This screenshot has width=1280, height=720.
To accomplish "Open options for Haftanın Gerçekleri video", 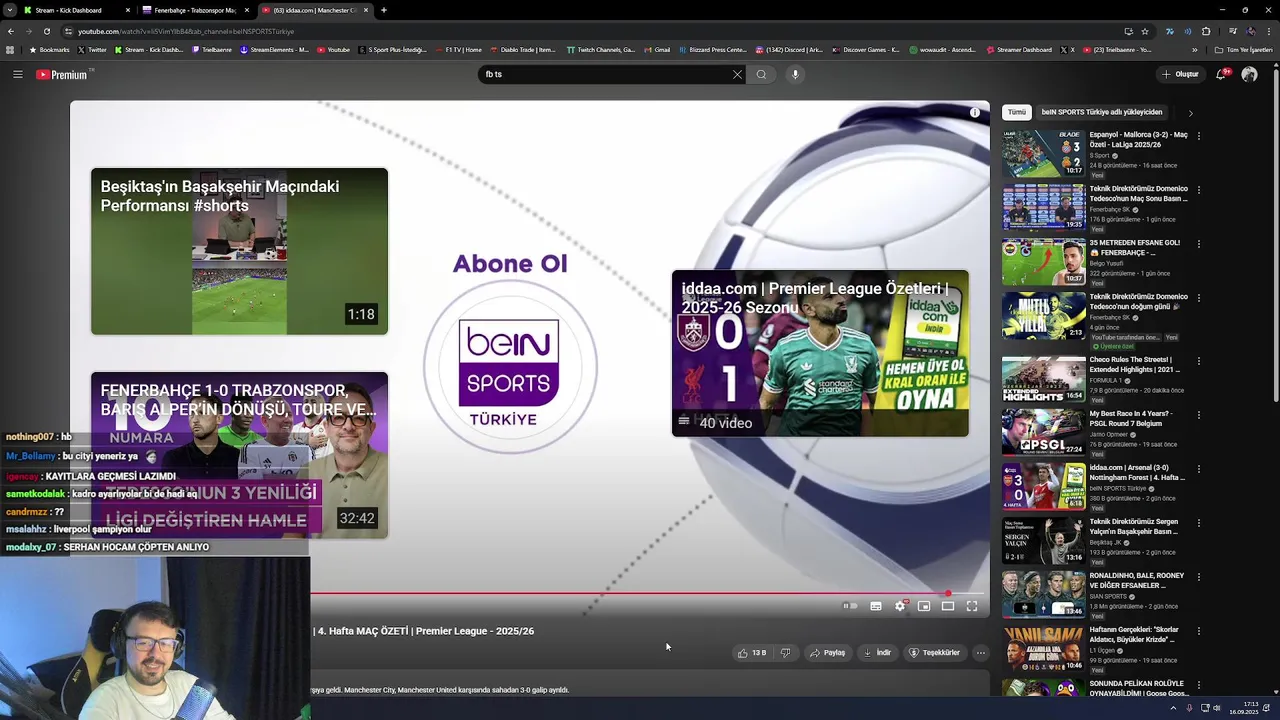I will point(1198,631).
